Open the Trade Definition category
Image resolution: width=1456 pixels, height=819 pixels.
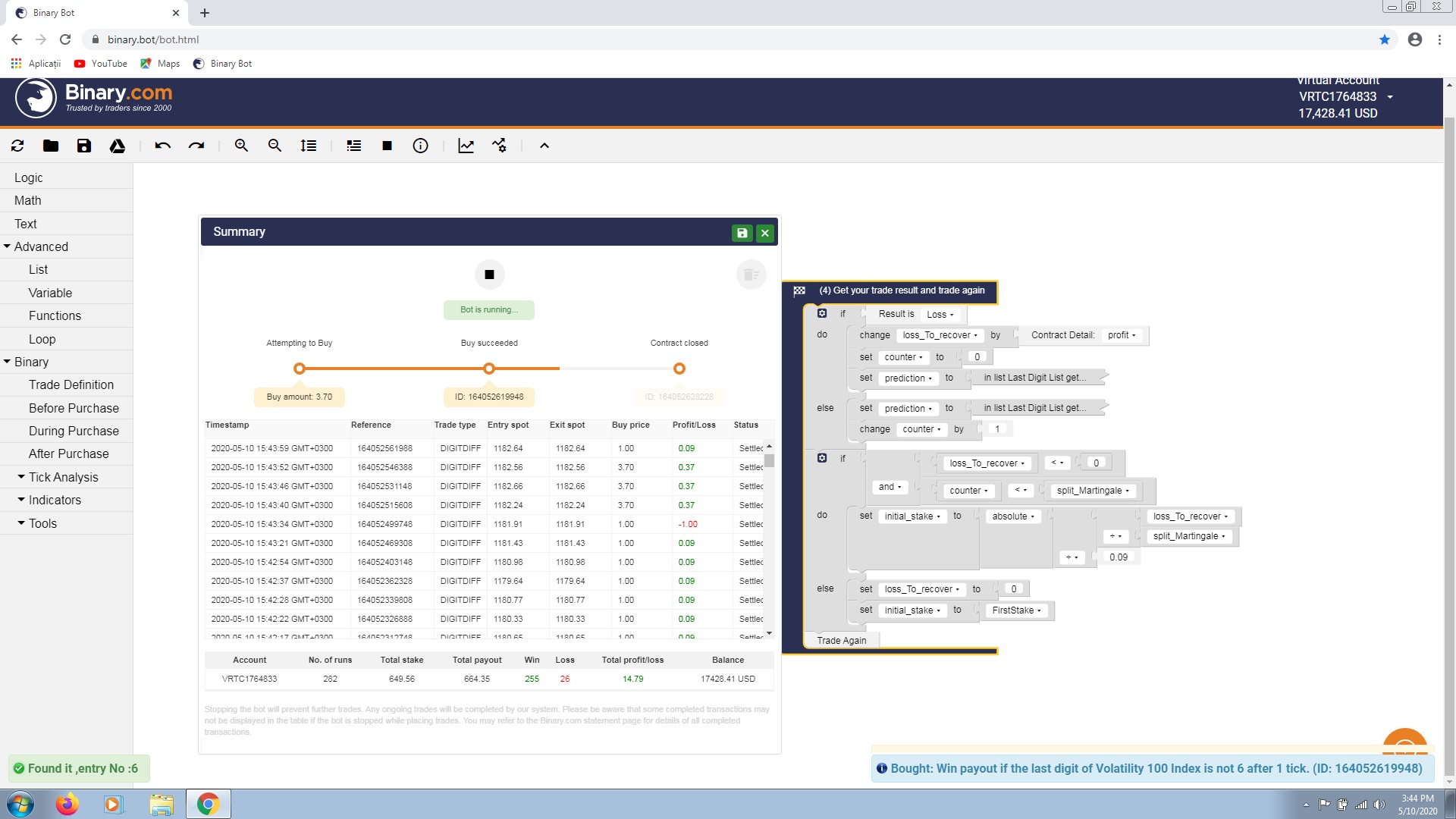71,384
